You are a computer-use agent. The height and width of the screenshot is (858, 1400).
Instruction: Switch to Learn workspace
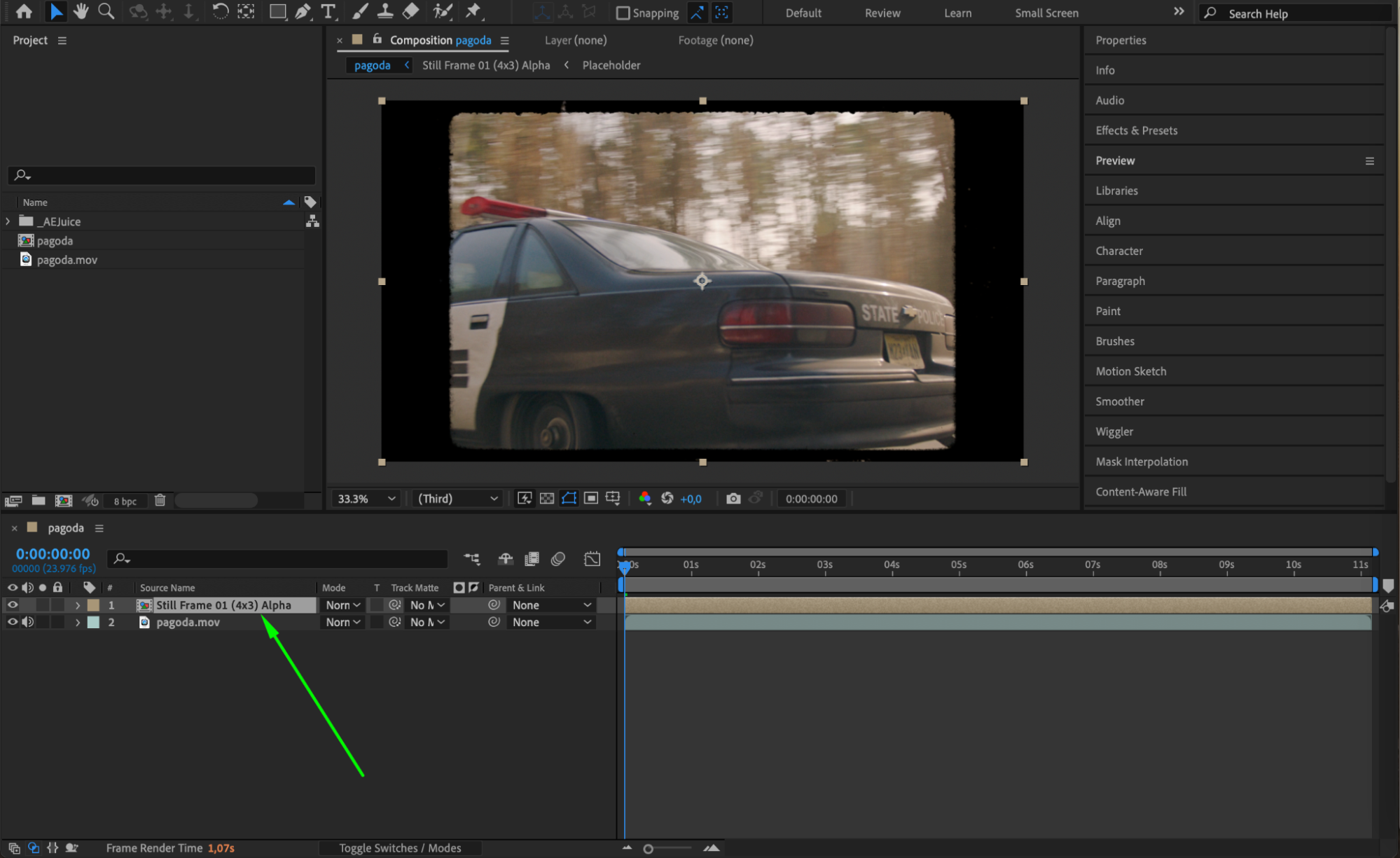pyautogui.click(x=957, y=13)
